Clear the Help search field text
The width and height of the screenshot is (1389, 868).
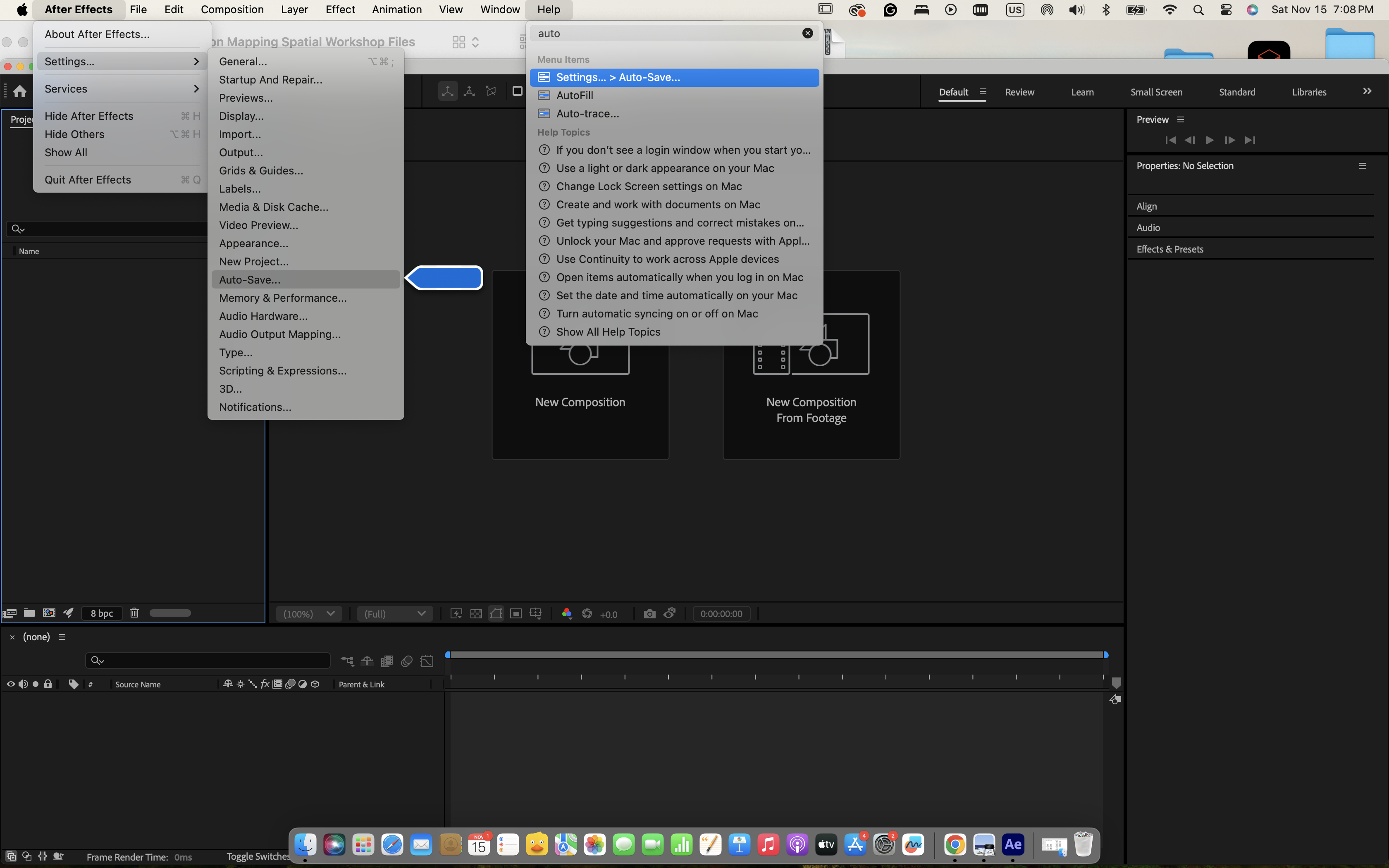point(807,33)
